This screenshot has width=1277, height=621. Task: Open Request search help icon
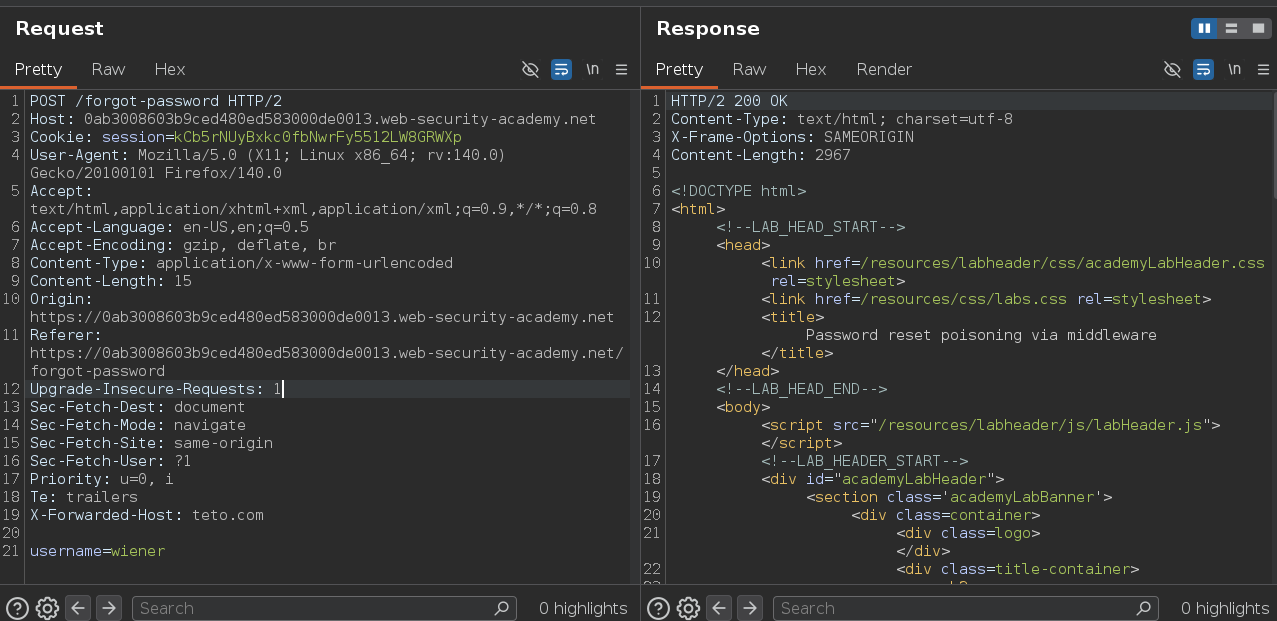tap(17, 608)
